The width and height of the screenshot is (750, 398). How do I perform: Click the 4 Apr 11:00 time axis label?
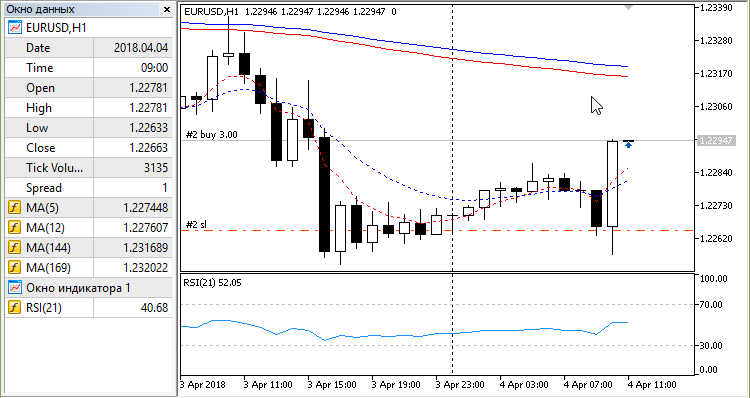pos(651,385)
